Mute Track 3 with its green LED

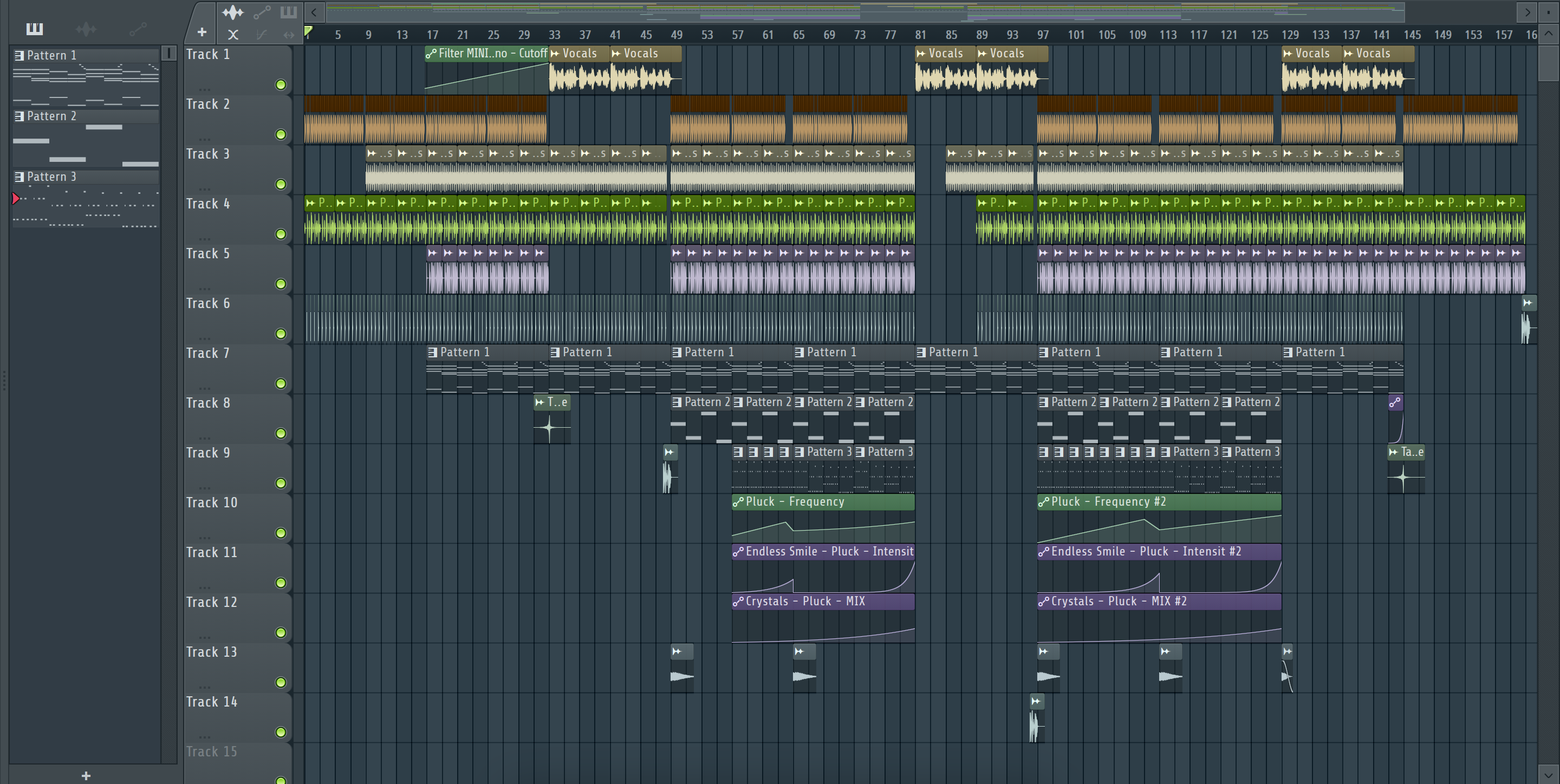pos(281,184)
